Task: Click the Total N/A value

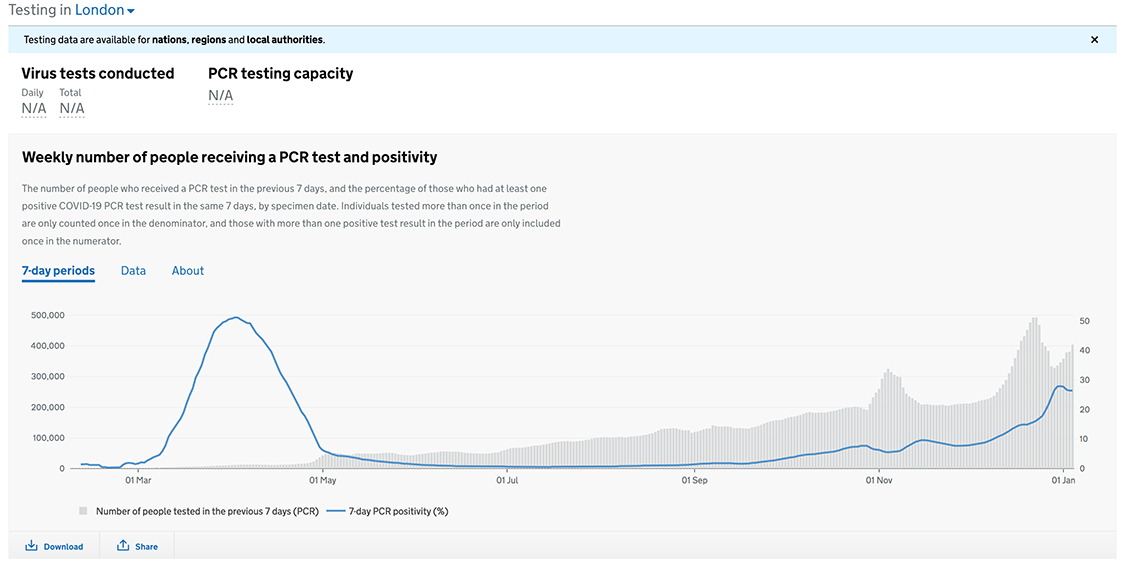Action: (72, 108)
